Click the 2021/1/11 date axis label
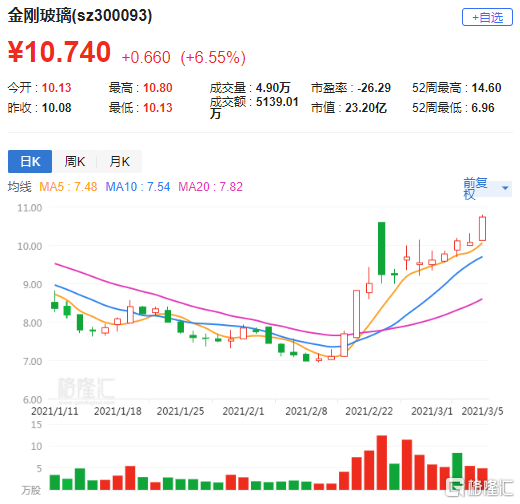520x504 pixels. pyautogui.click(x=55, y=411)
